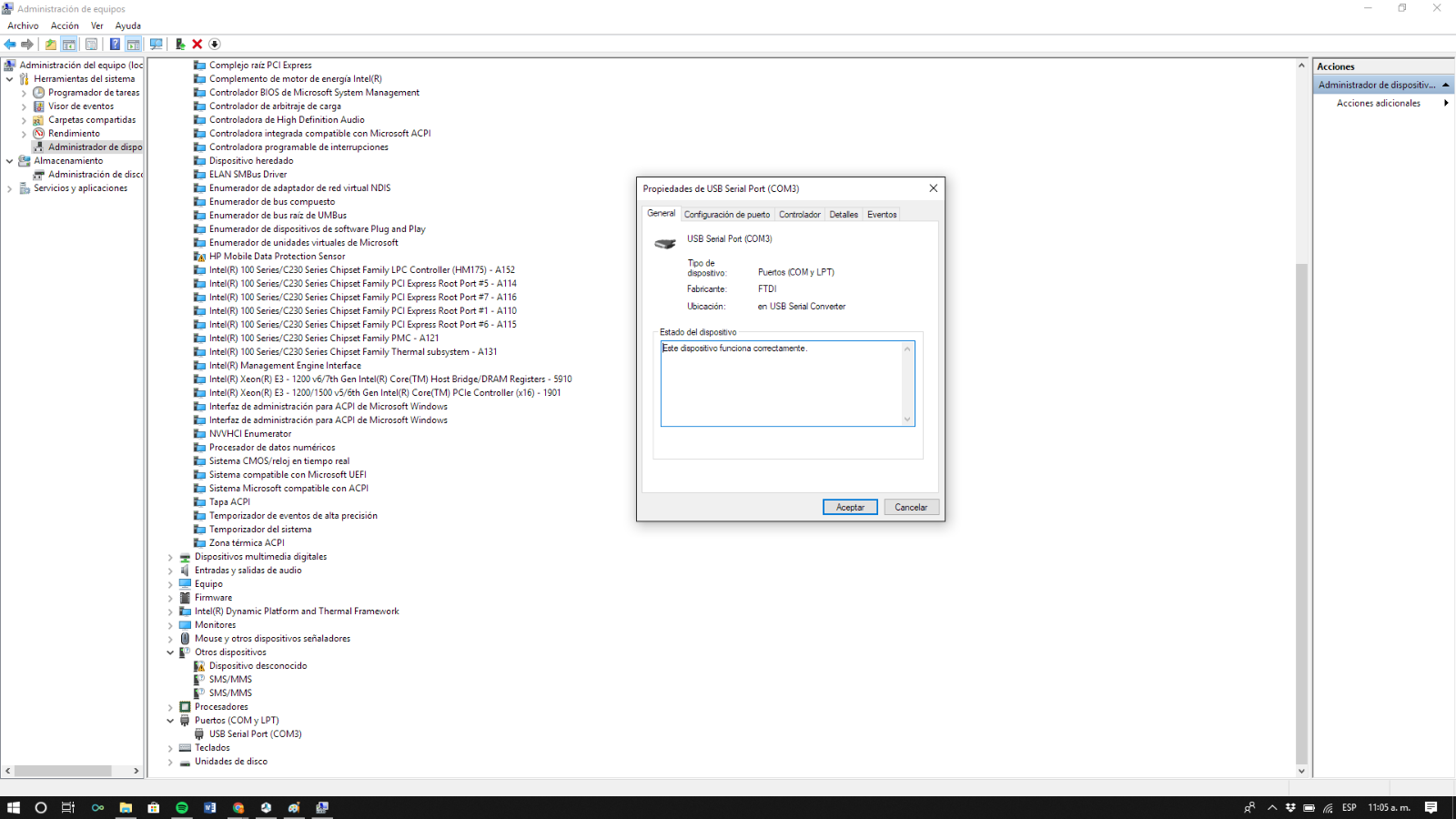This screenshot has width=1456, height=819.
Task: Click the scan for hardware changes icon
Action: coord(157,44)
